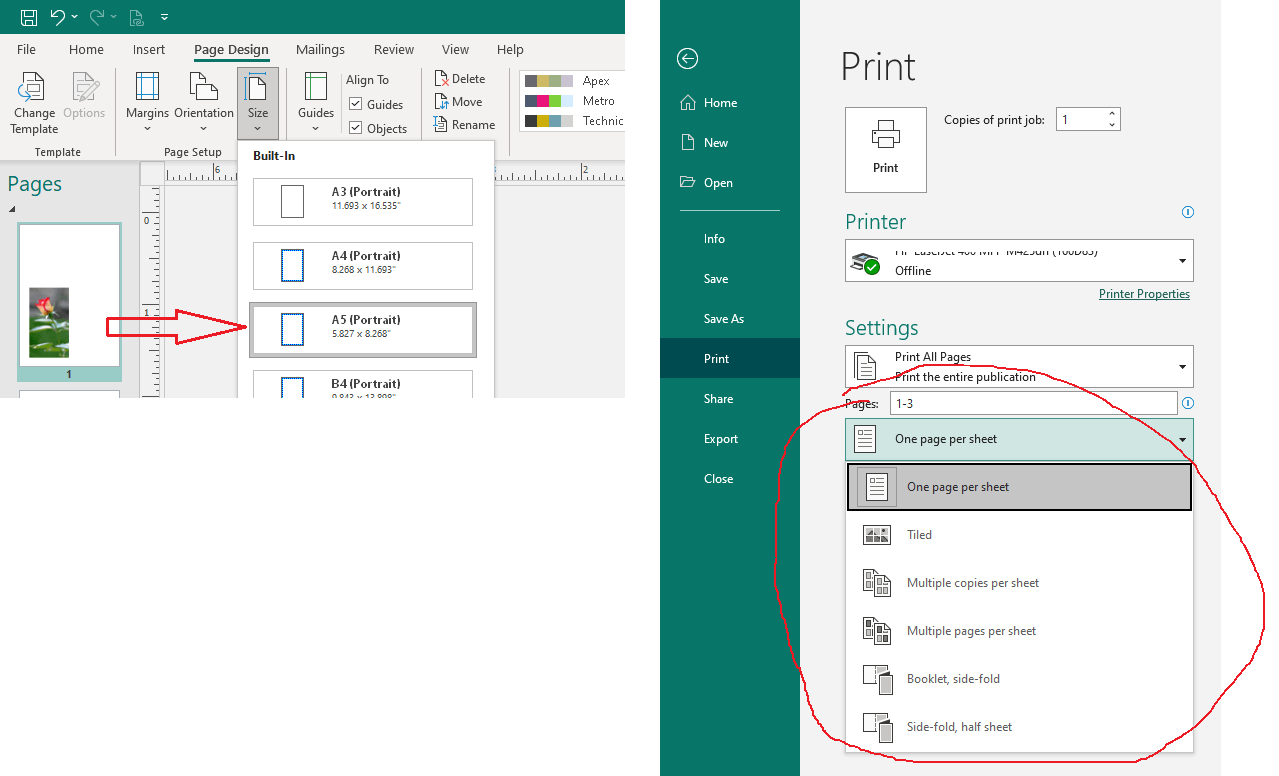Open the Help ribbon tab
The height and width of the screenshot is (776, 1279).
point(510,49)
